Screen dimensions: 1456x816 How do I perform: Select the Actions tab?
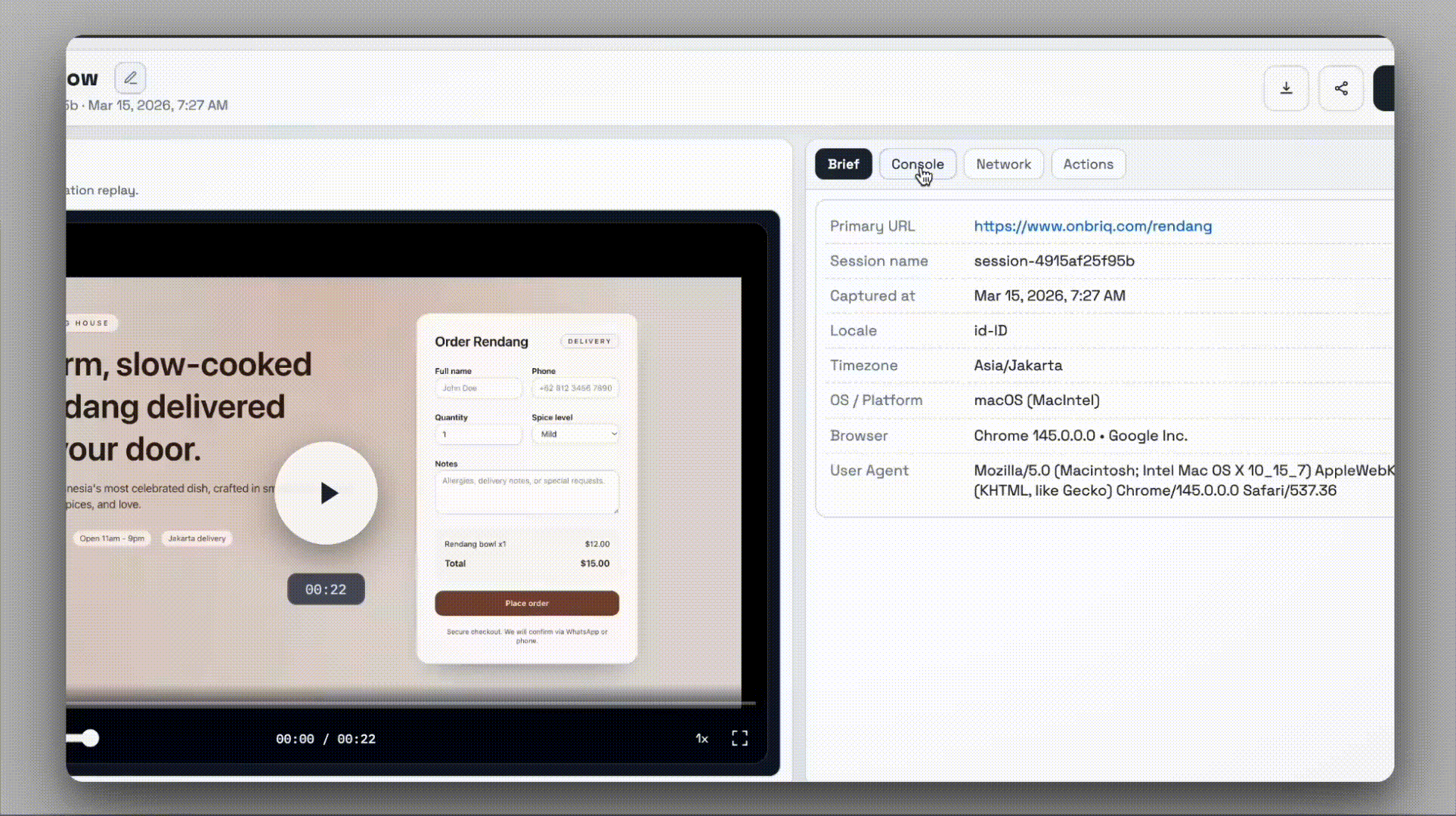[1087, 164]
